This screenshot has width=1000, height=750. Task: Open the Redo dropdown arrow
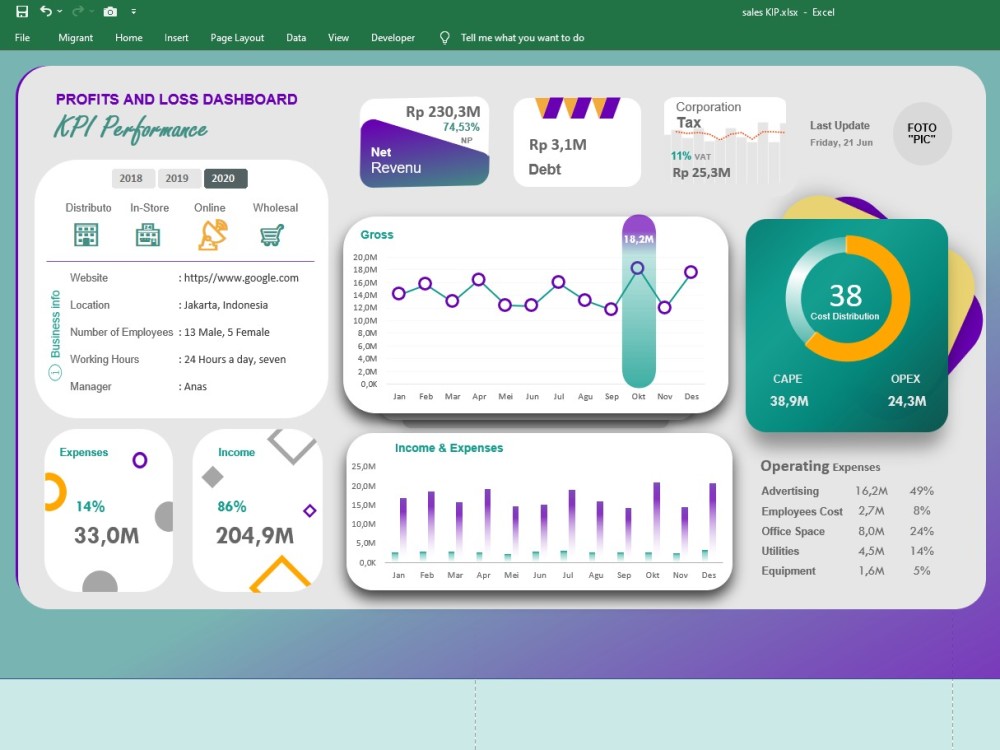(x=91, y=11)
